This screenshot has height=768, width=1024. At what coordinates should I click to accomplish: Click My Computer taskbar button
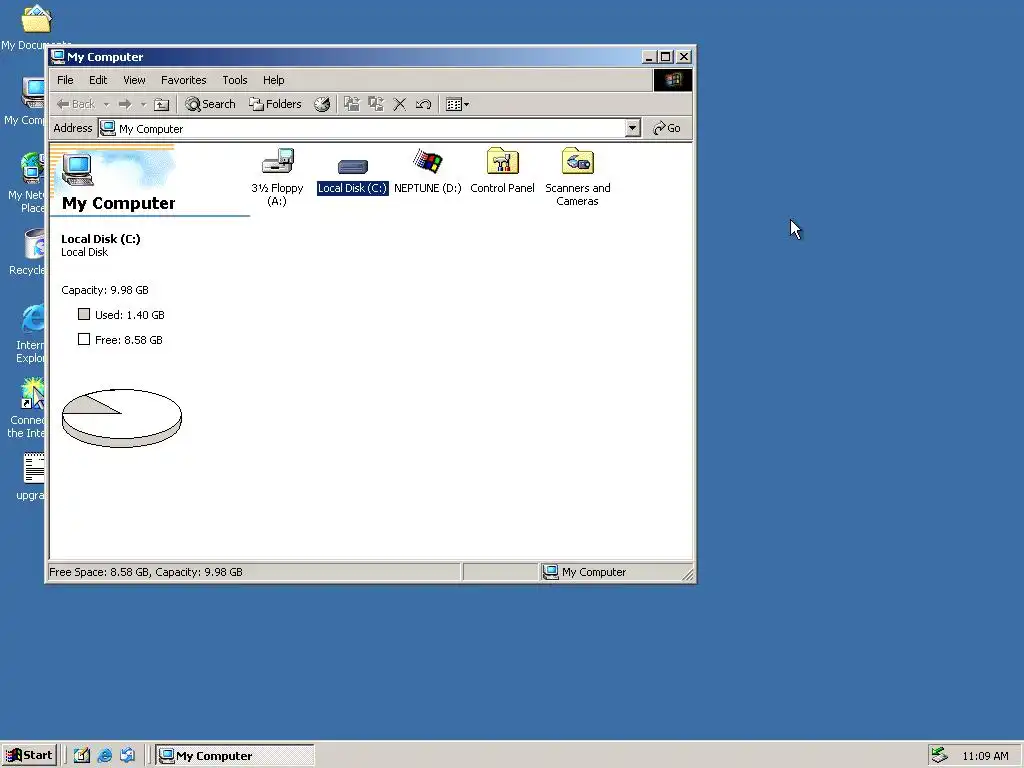point(235,756)
